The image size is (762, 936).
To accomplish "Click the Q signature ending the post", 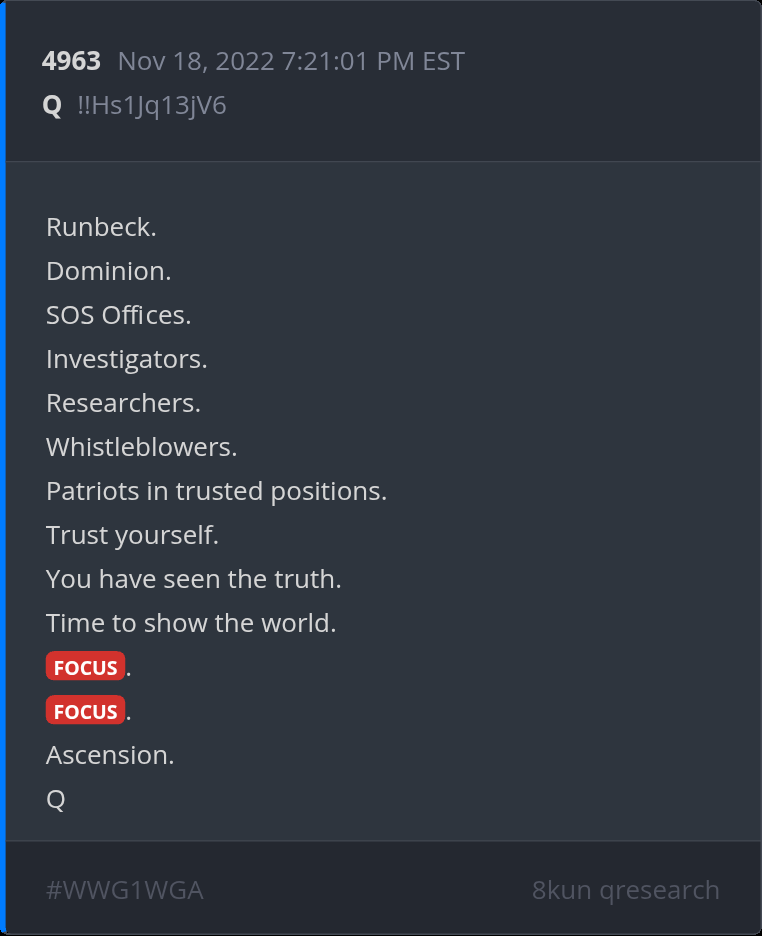I will point(56,799).
